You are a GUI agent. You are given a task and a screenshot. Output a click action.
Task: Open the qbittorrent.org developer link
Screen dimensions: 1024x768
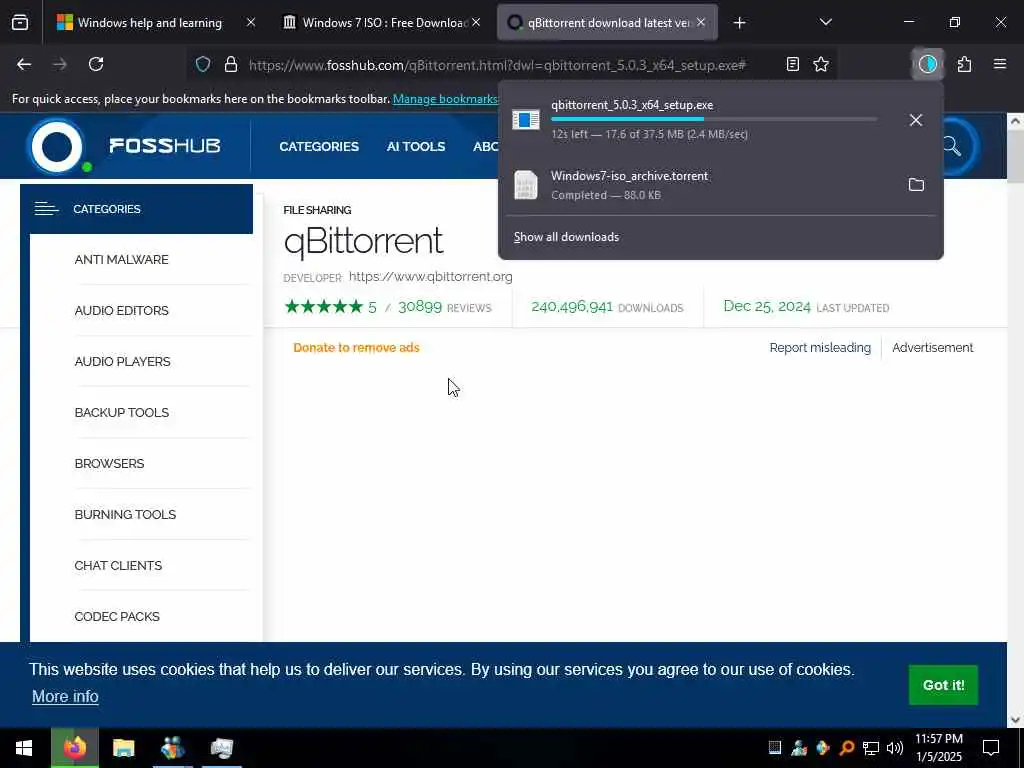point(430,276)
